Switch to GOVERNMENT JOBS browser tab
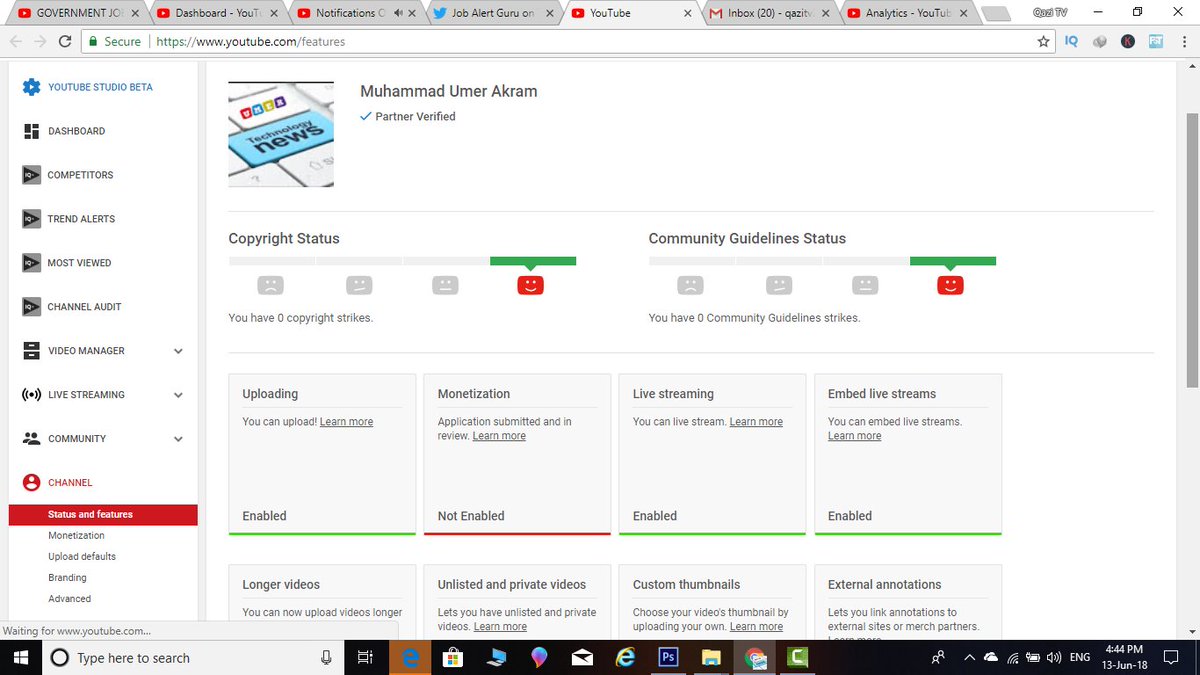Viewport: 1200px width, 675px height. pyautogui.click(x=77, y=13)
